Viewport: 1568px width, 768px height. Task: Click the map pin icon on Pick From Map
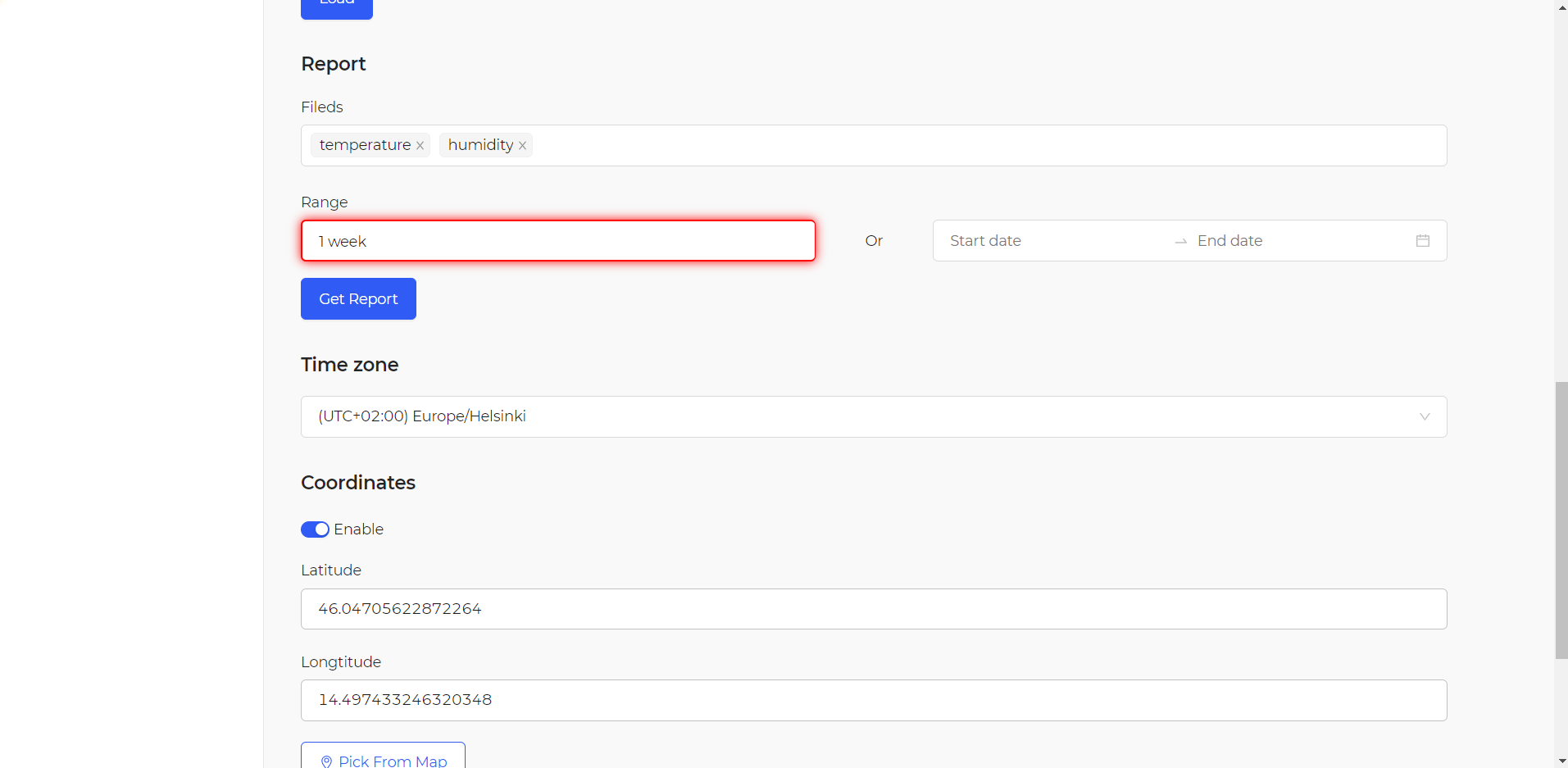(326, 761)
